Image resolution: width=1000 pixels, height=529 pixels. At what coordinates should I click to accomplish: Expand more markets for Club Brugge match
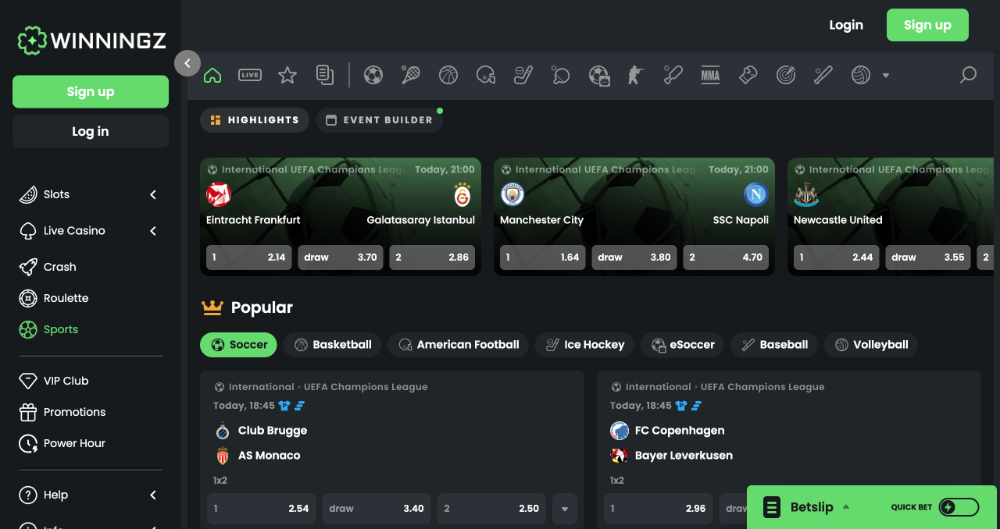(x=565, y=508)
